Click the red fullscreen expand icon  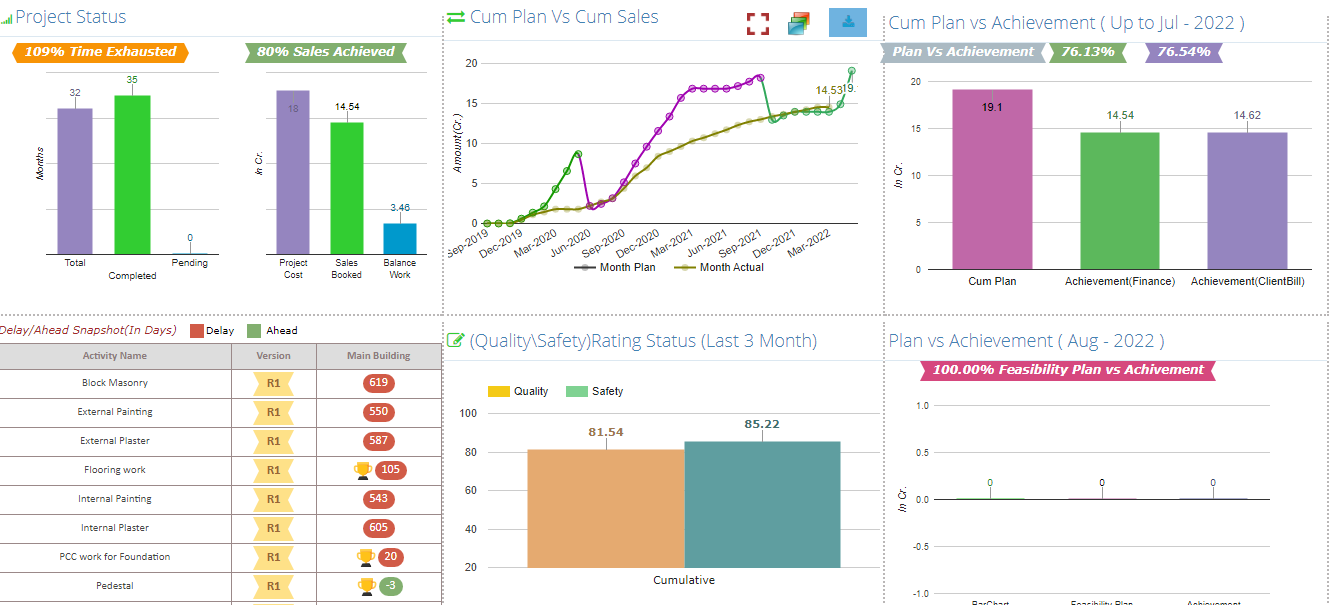coord(758,24)
